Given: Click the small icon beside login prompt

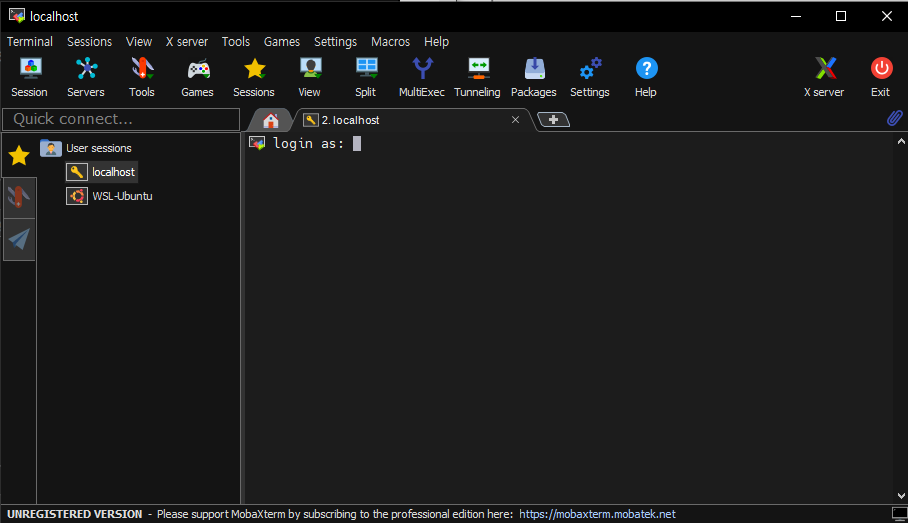Looking at the screenshot, I should (x=257, y=142).
